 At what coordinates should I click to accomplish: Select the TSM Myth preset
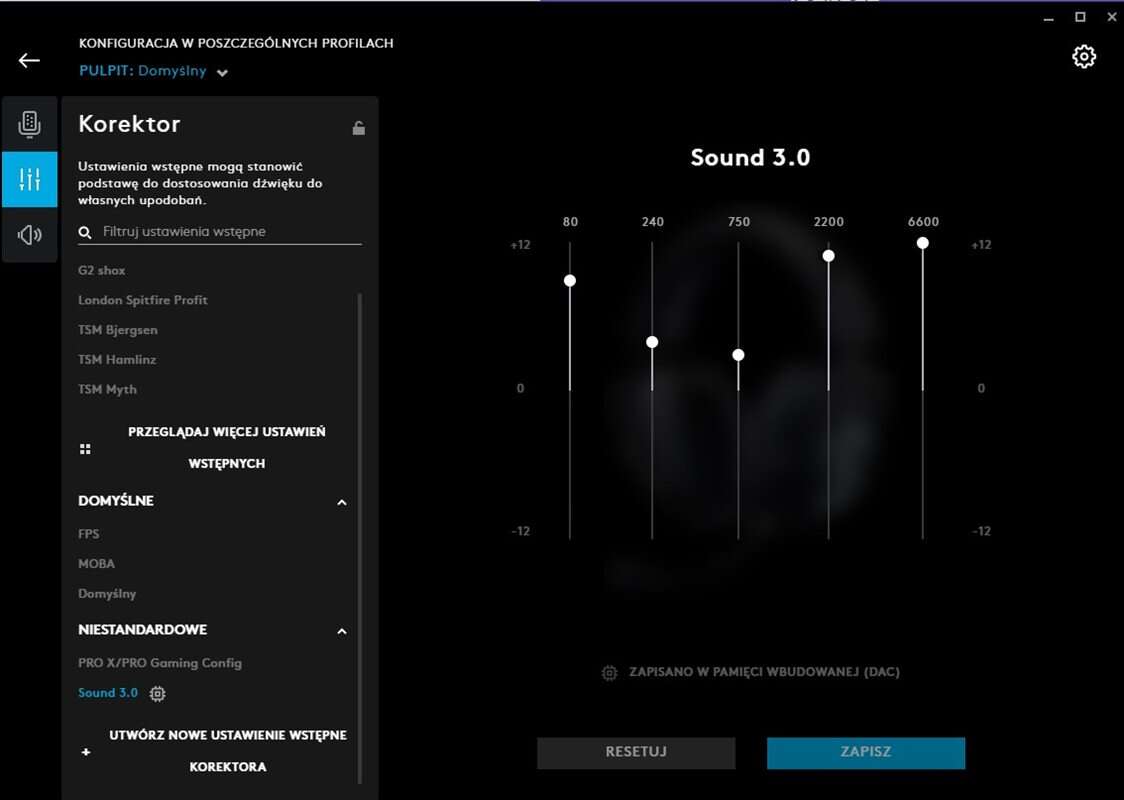tap(108, 389)
